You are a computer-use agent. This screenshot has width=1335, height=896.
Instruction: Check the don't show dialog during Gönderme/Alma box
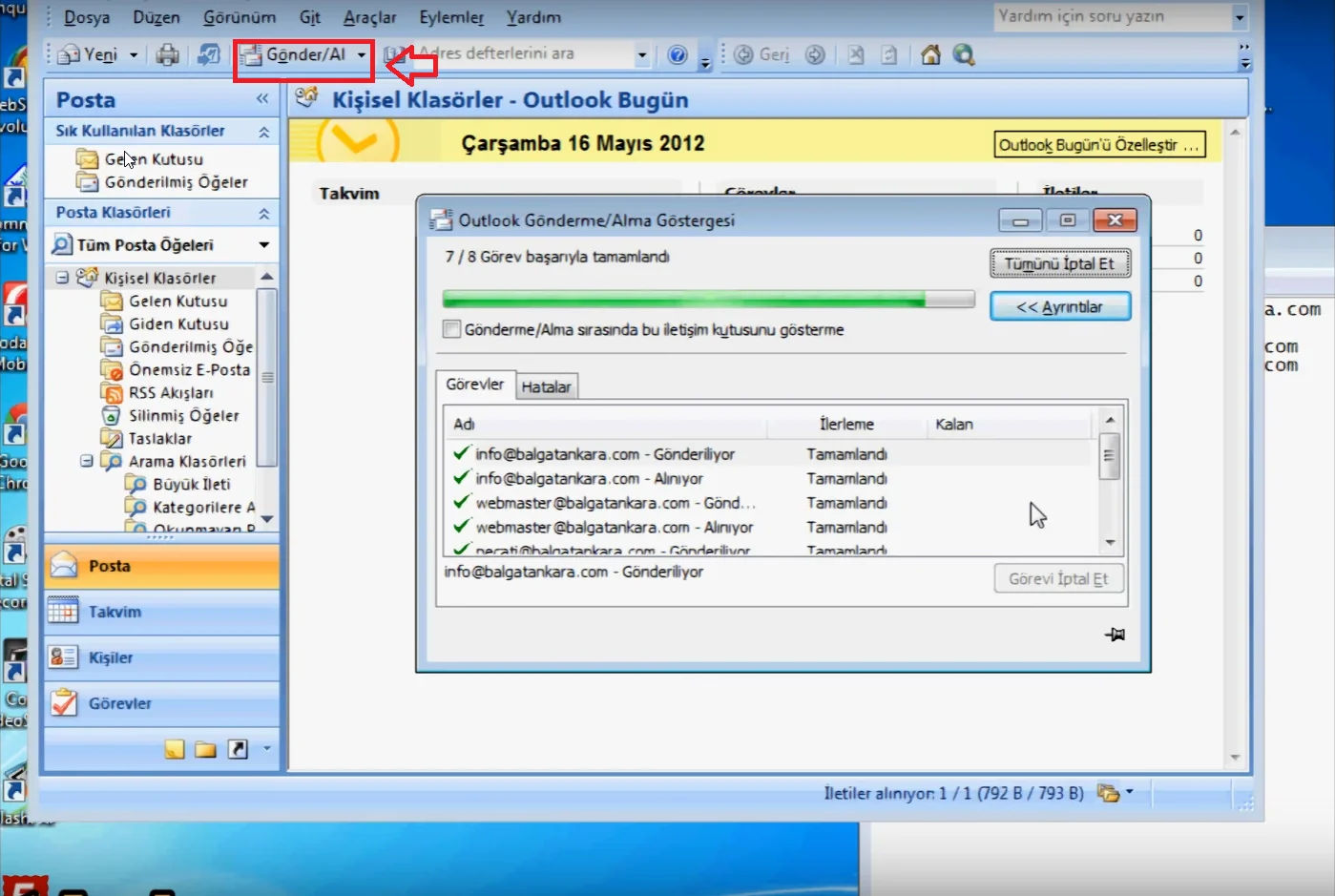tap(452, 330)
